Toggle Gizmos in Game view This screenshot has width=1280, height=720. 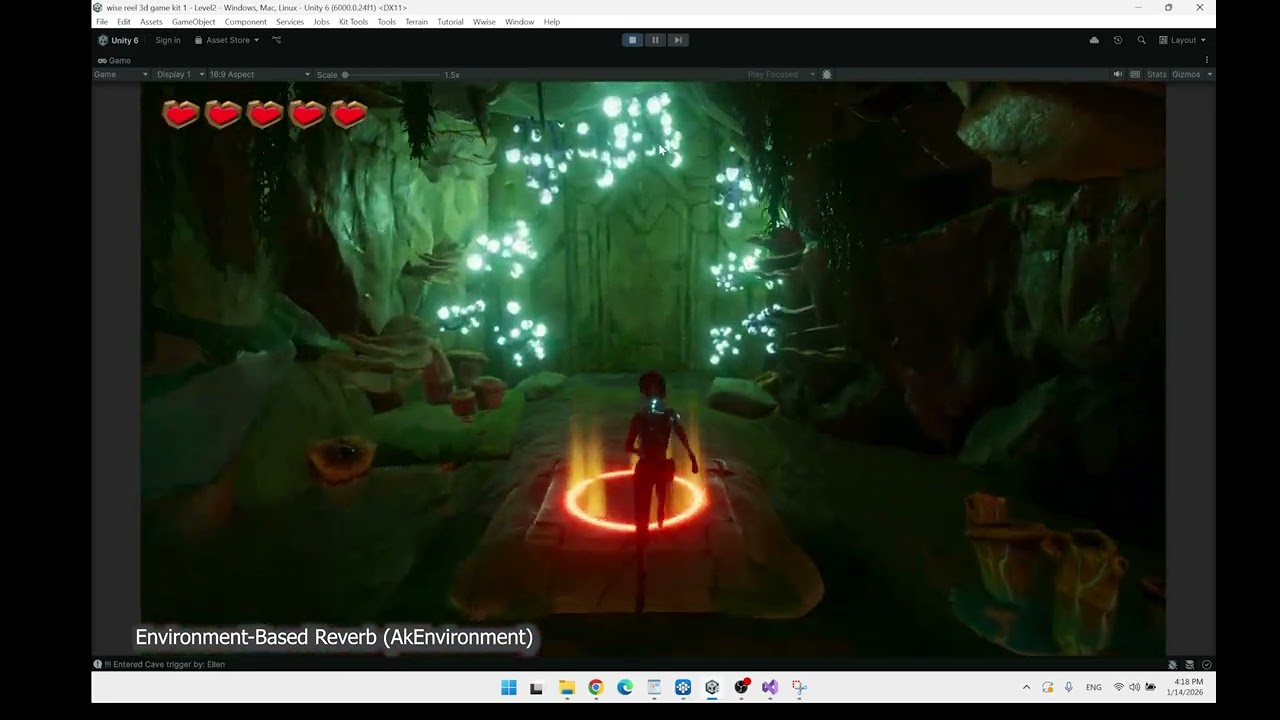click(1186, 75)
